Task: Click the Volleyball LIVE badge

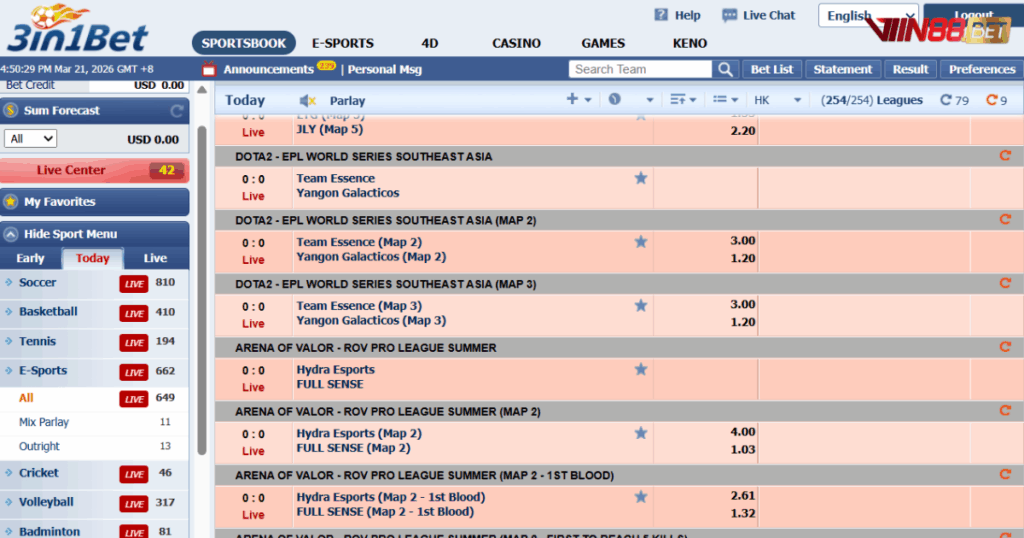Action: (x=134, y=503)
